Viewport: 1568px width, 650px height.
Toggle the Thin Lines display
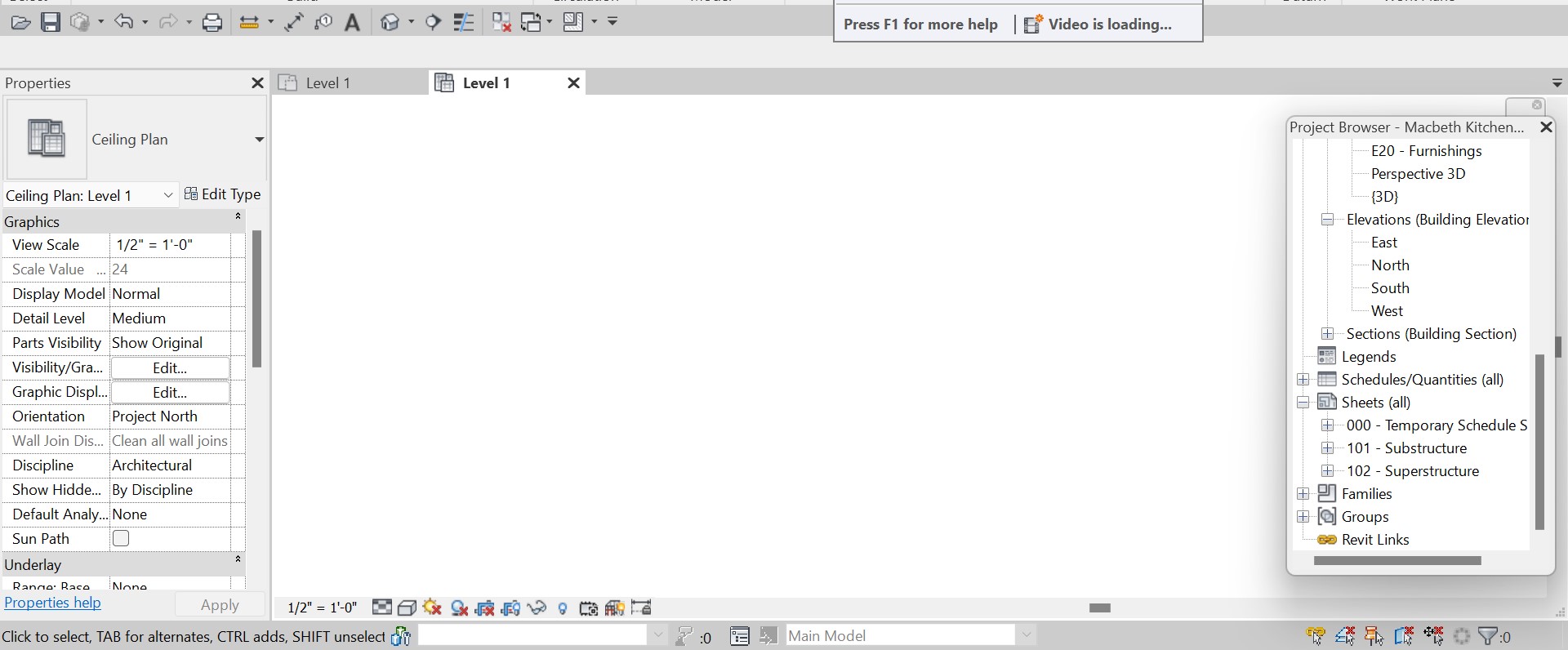point(463,23)
